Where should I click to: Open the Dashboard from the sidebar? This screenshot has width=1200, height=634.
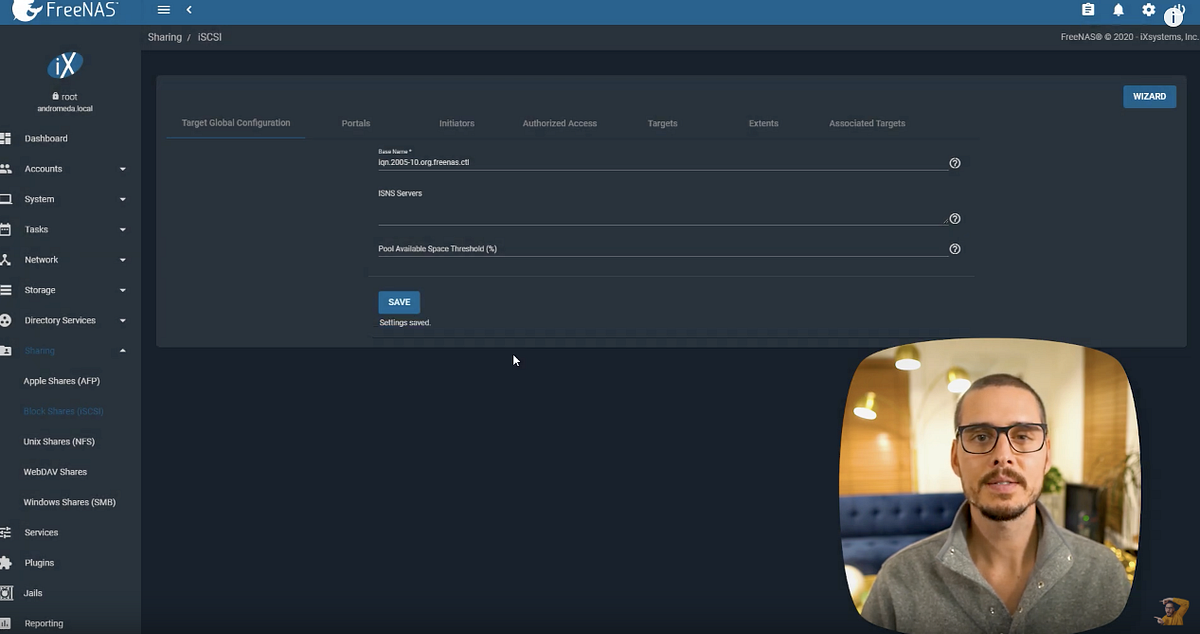pos(46,138)
